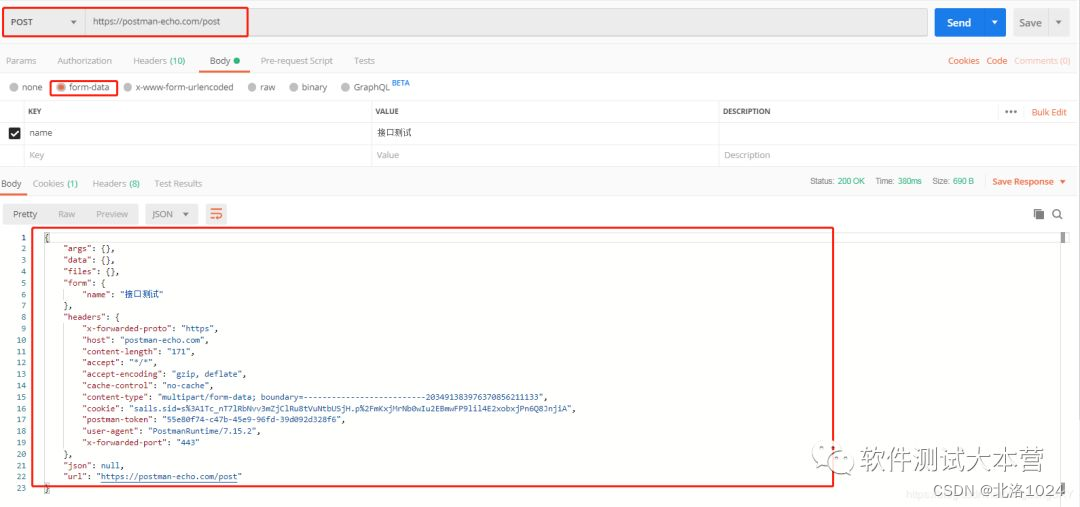Open the Save dropdown arrow
This screenshot has width=1080, height=507.
(1059, 23)
